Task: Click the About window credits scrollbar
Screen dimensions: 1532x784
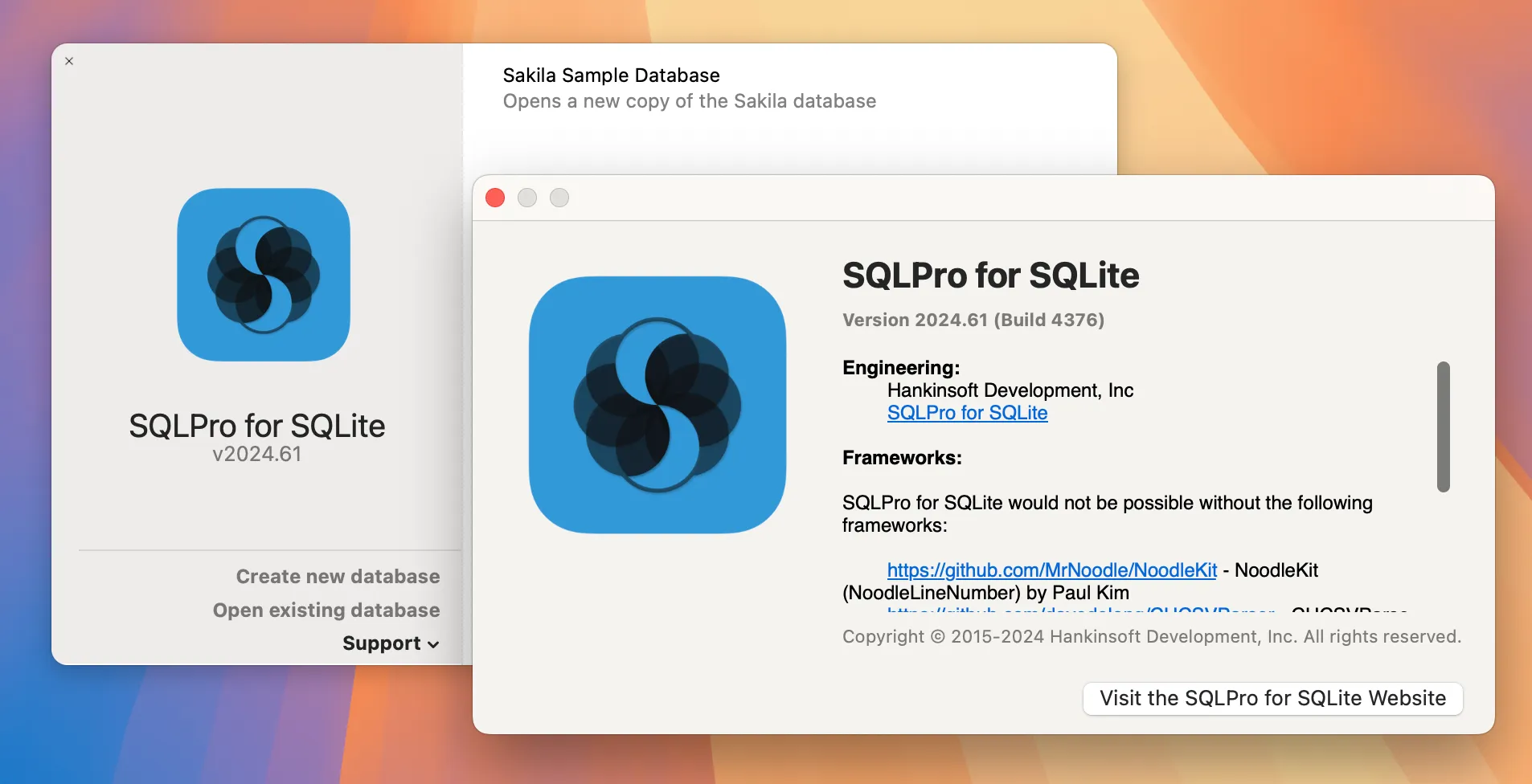Action: 1444,427
